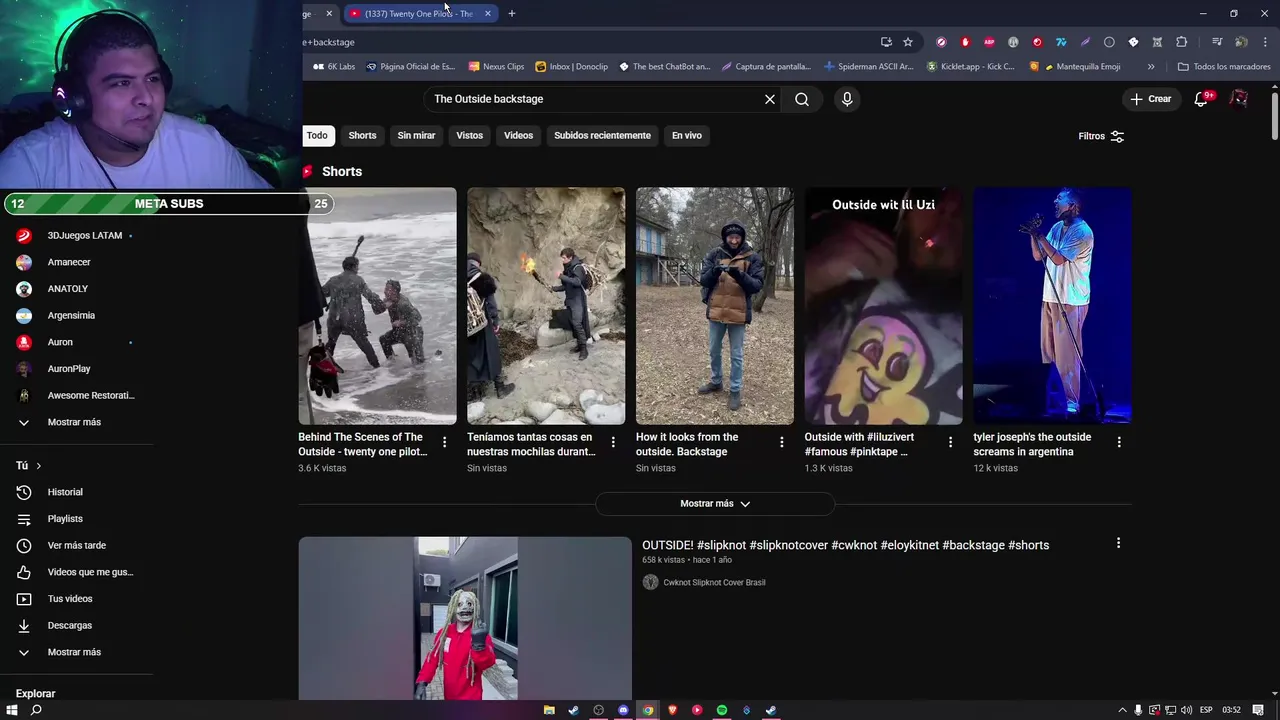
Task: Open options for 'How it looks from the outside' short
Action: pos(782,442)
